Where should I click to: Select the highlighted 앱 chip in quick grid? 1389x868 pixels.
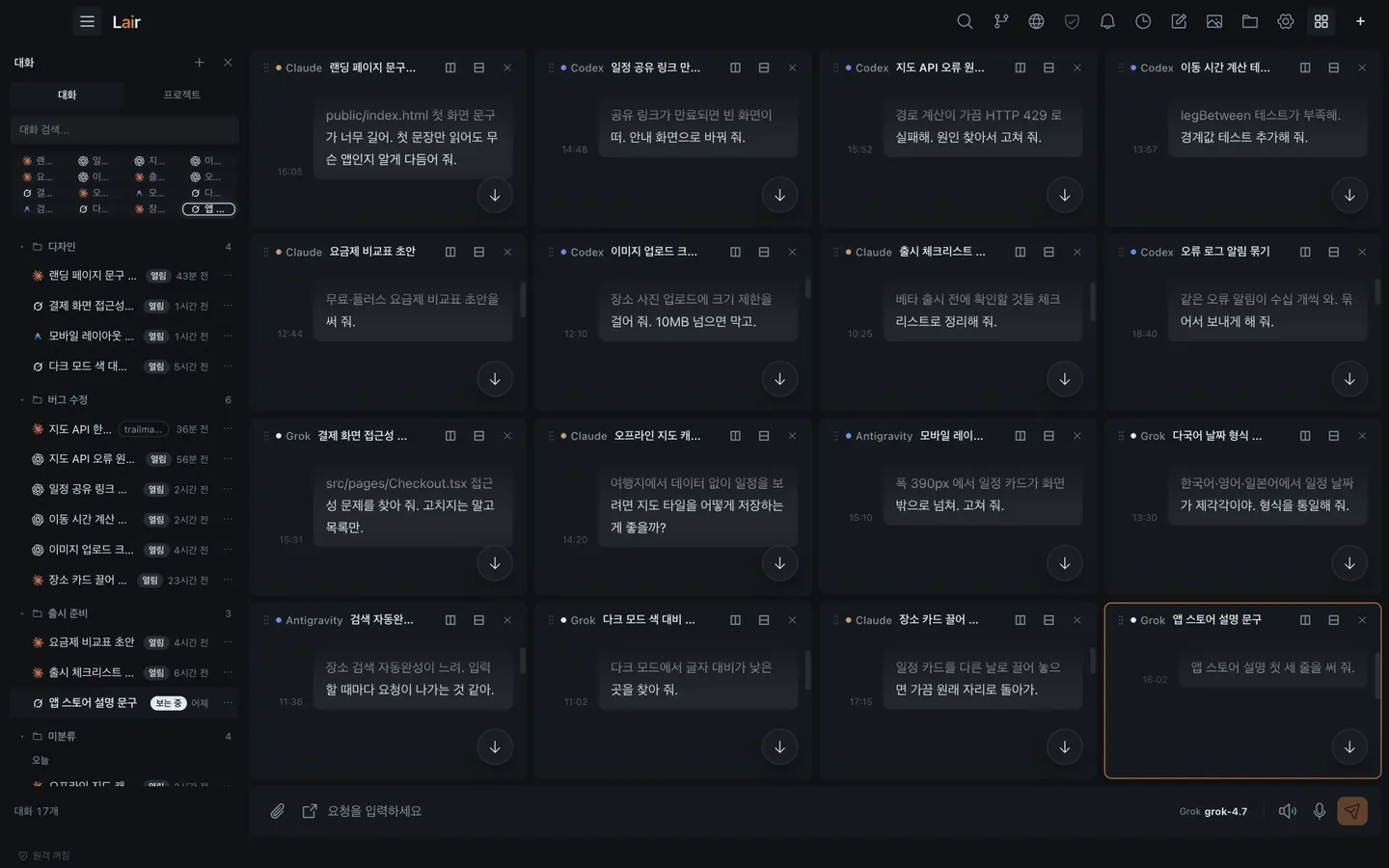tap(208, 209)
